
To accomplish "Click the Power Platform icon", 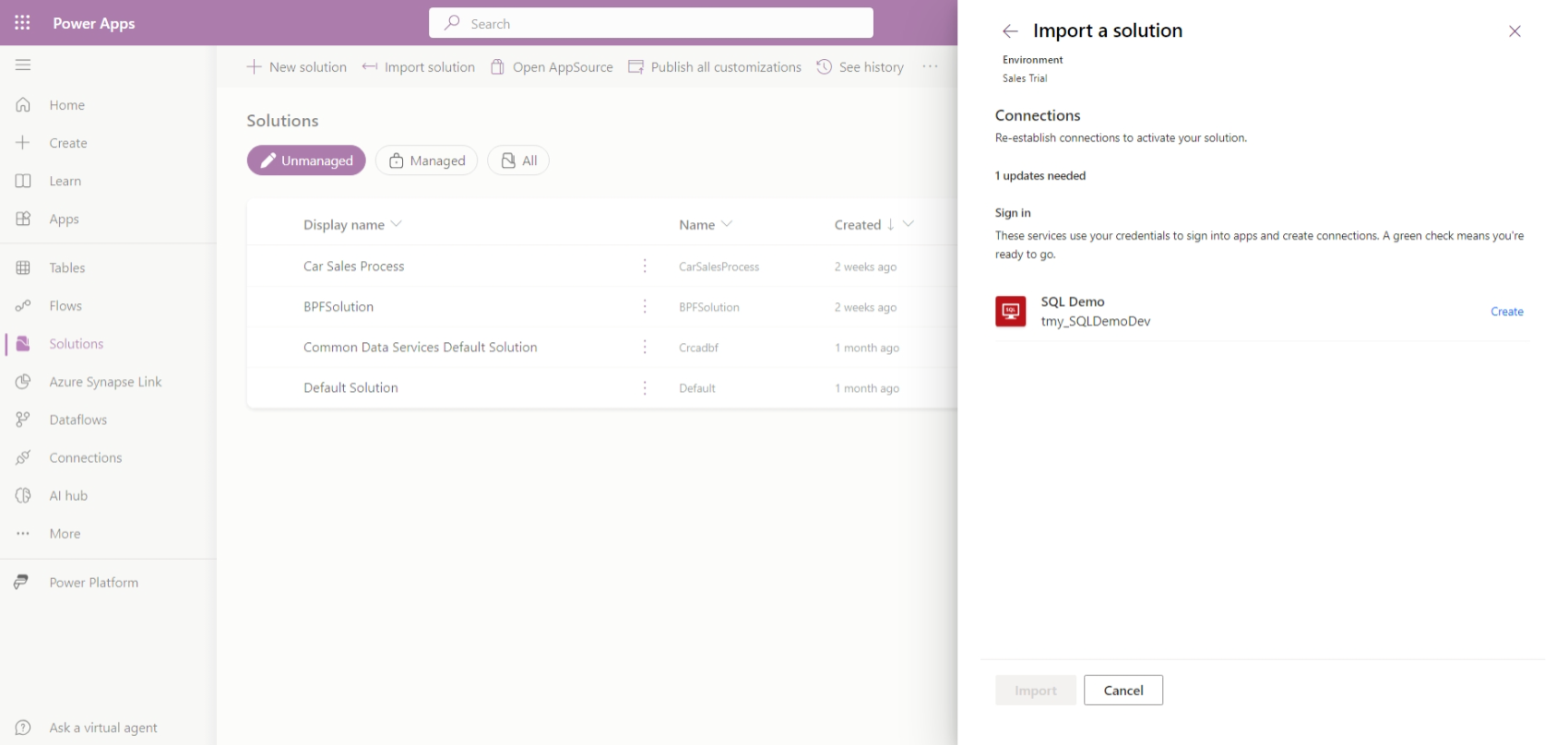I will [21, 583].
